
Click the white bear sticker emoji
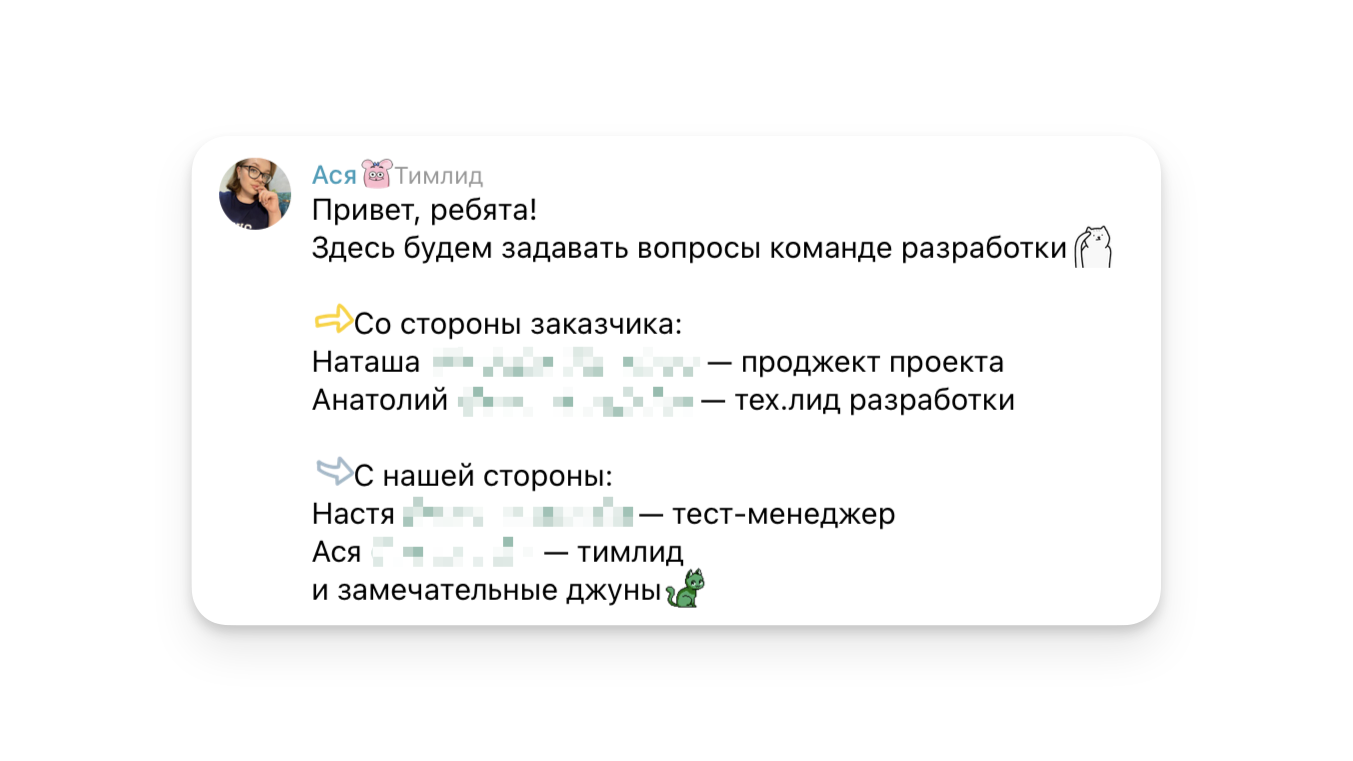(1093, 247)
